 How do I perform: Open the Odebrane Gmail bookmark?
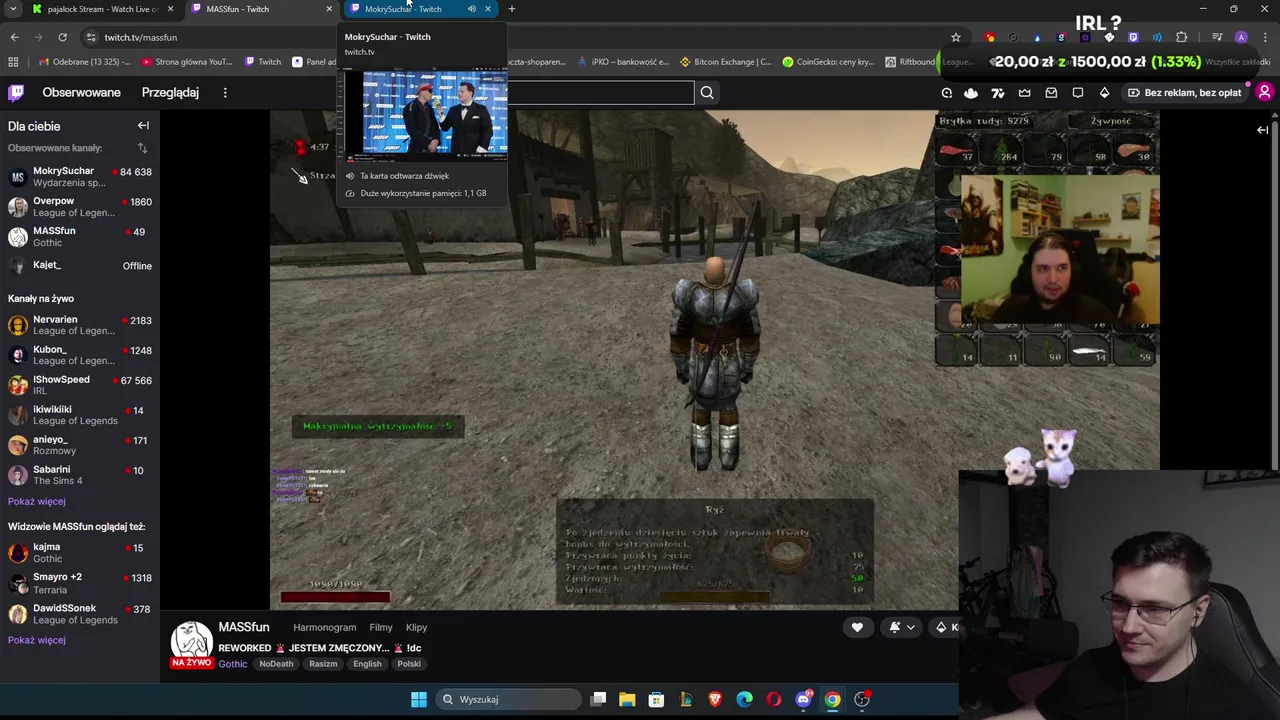click(84, 62)
